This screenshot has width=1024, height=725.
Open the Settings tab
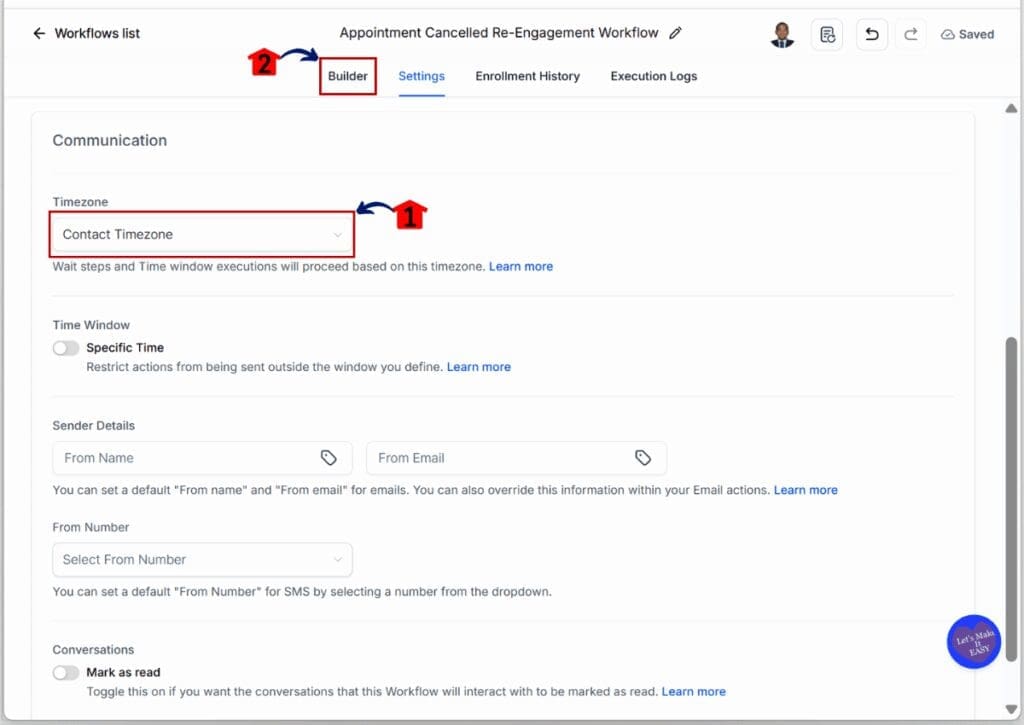[421, 76]
